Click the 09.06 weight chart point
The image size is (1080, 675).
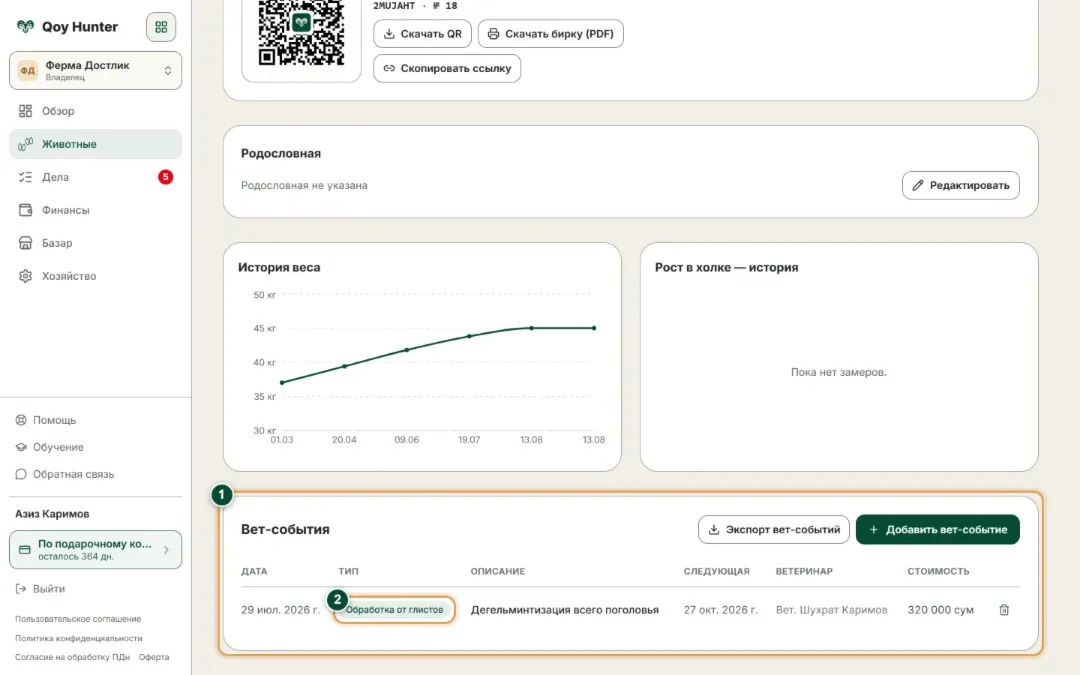coord(406,350)
